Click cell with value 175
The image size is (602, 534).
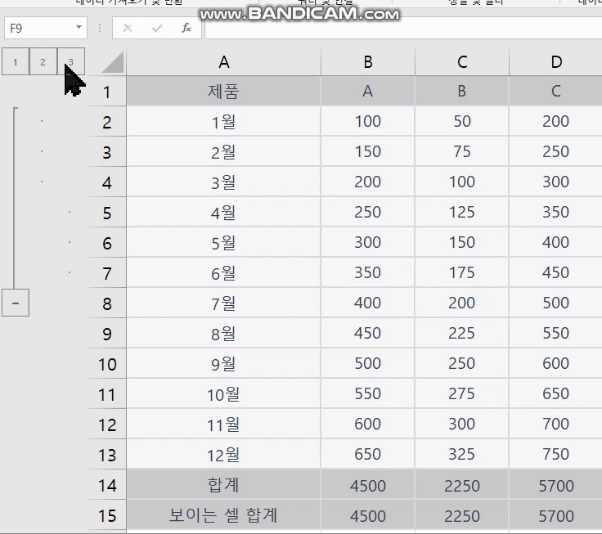pos(462,273)
